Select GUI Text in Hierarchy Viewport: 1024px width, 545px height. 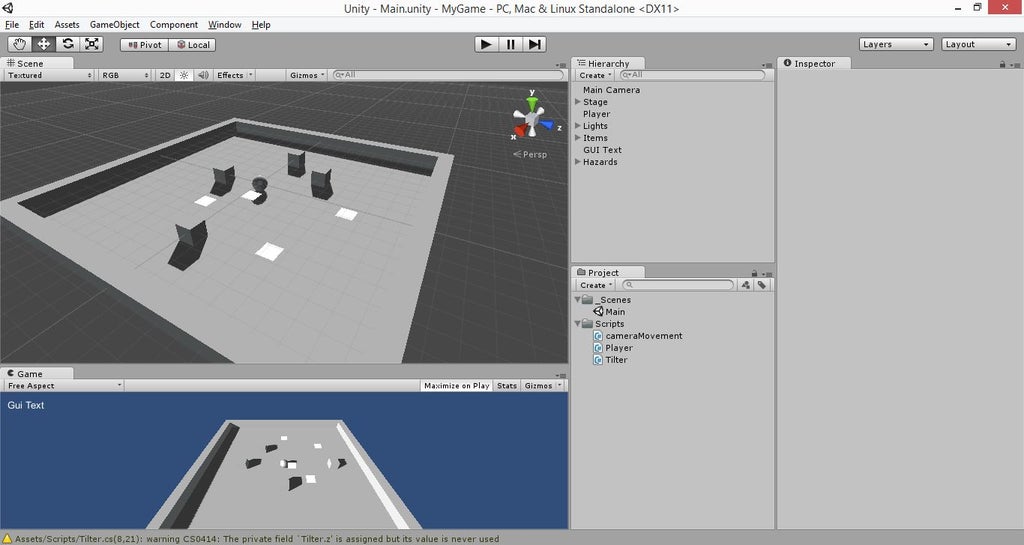click(x=602, y=149)
